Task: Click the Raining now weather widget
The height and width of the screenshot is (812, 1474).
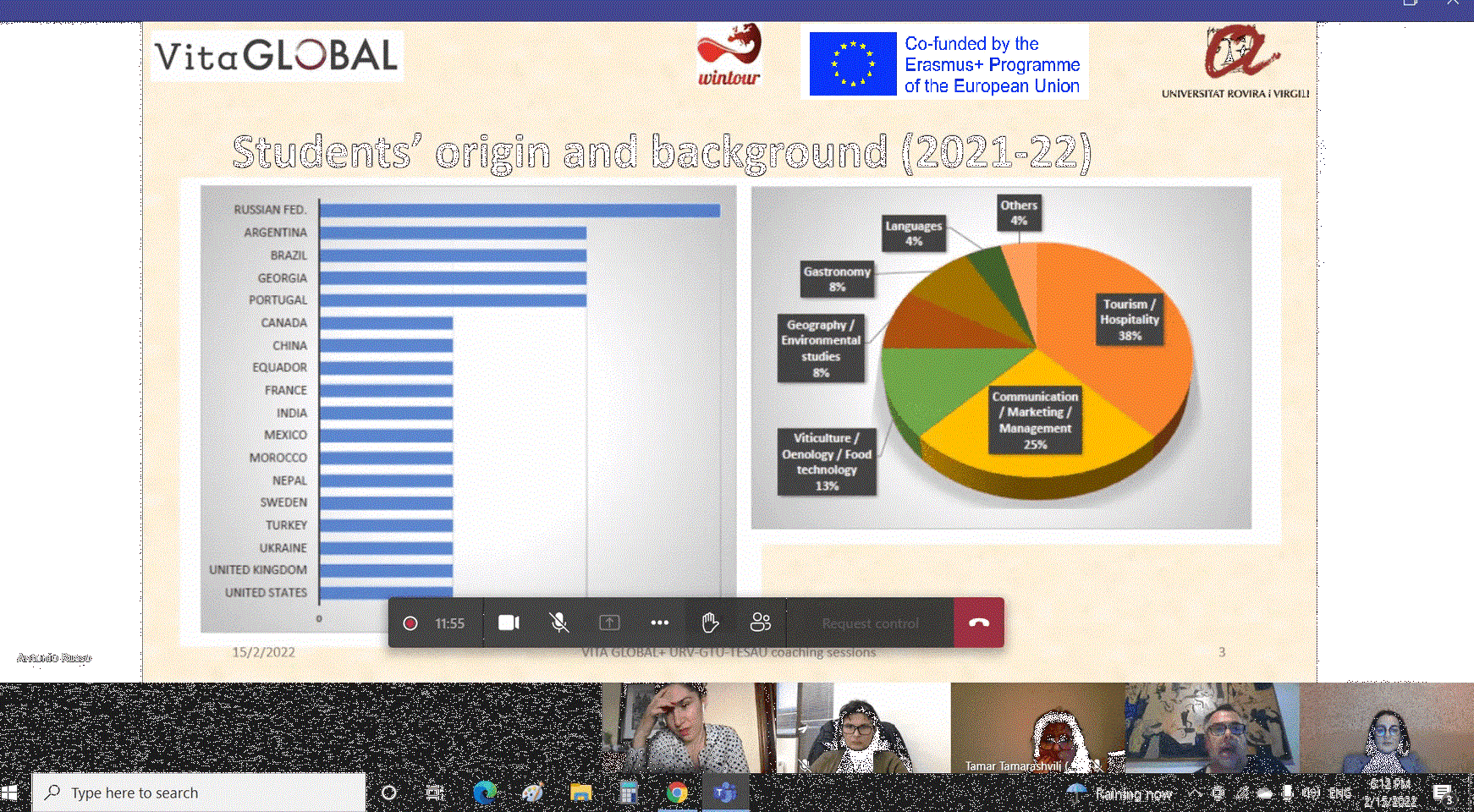Action: click(x=1120, y=793)
